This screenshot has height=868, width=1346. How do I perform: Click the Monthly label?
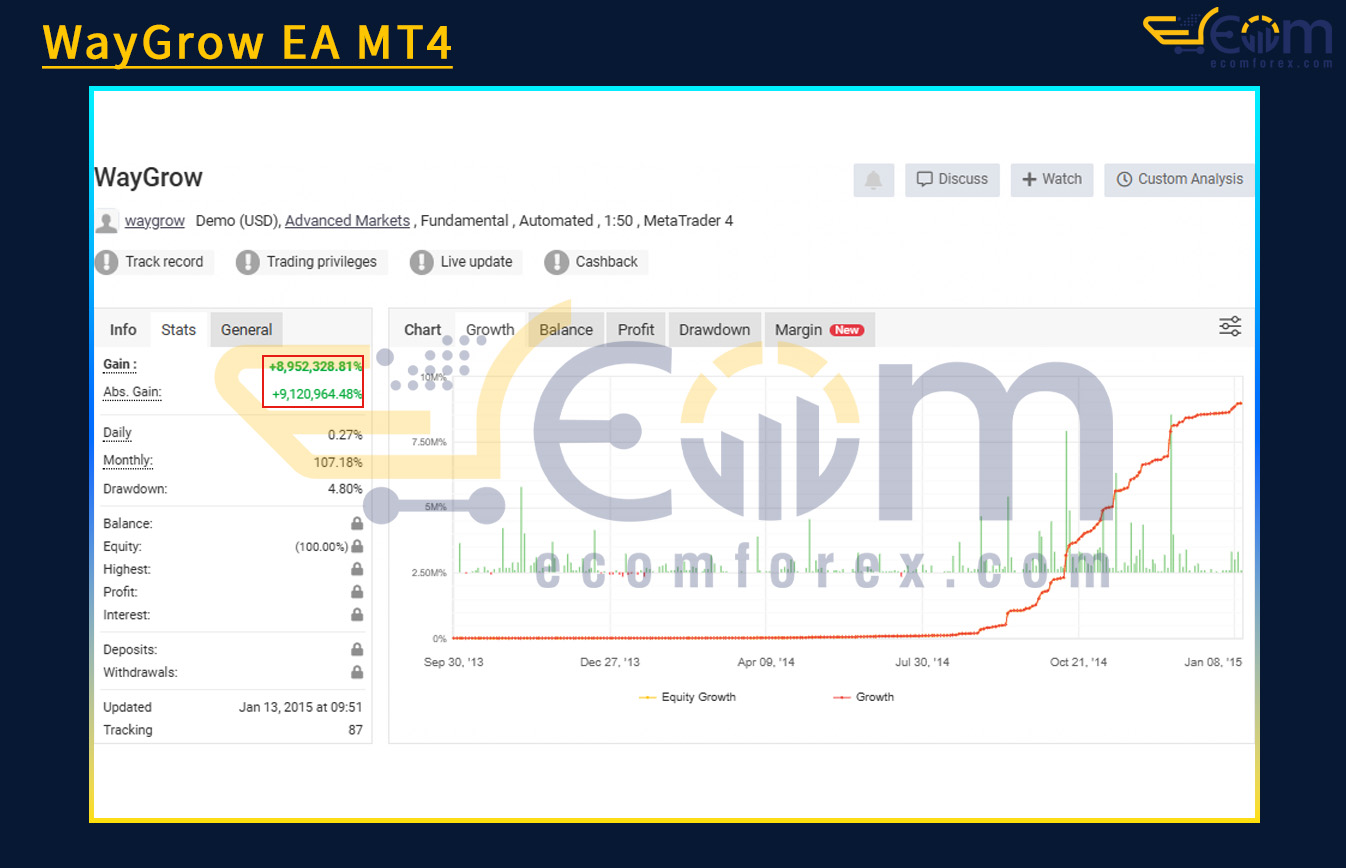tap(128, 461)
